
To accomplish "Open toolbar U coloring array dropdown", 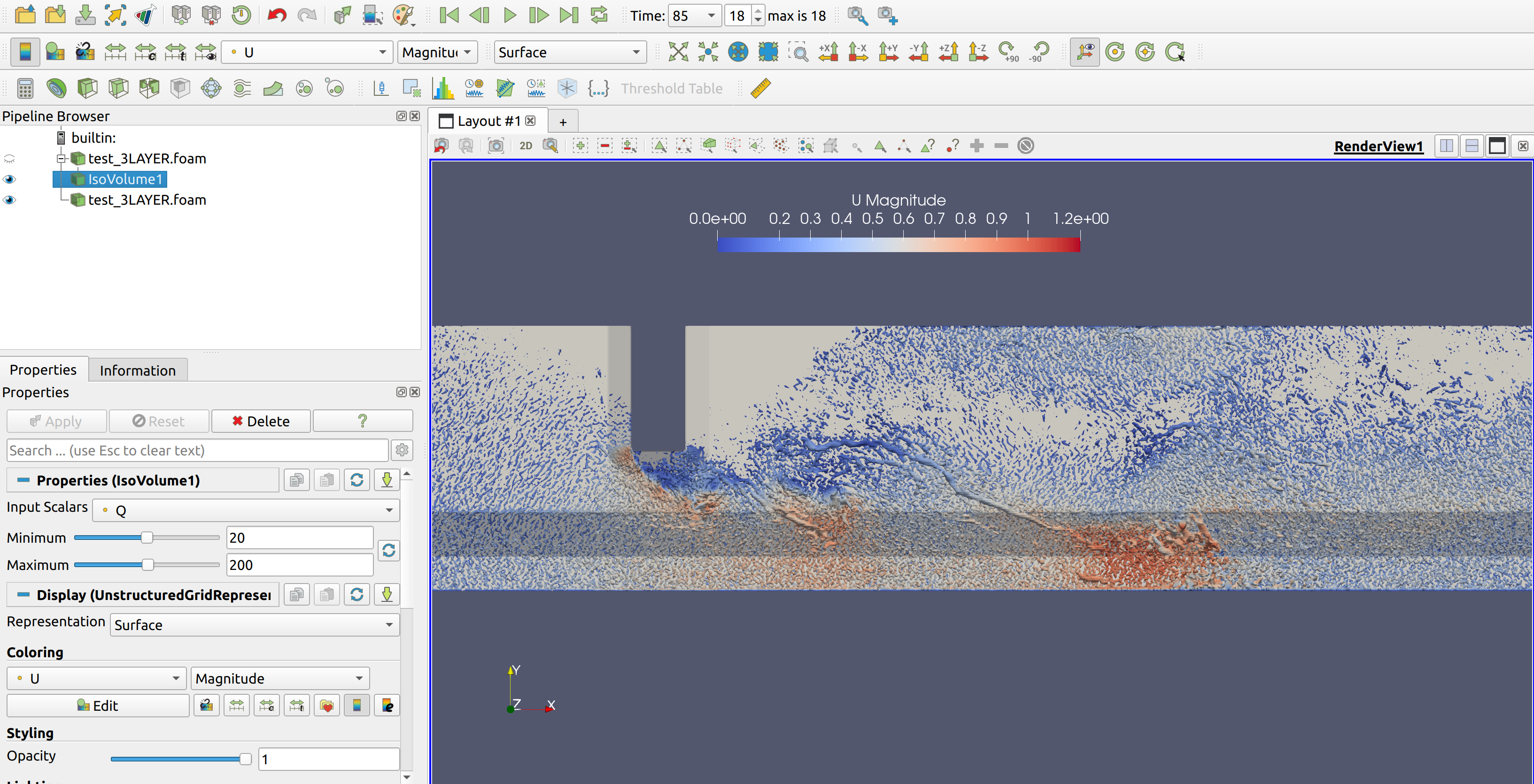I will point(307,53).
